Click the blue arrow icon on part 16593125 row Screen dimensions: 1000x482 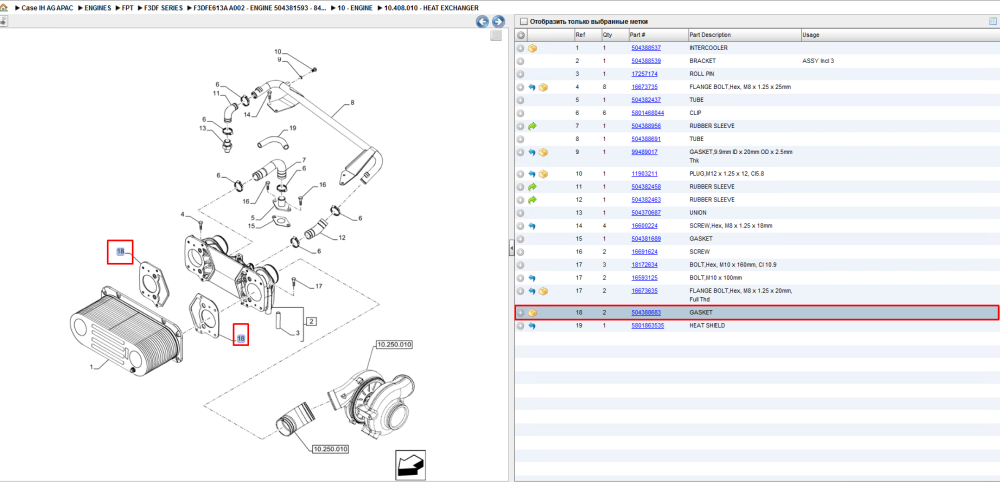click(532, 278)
